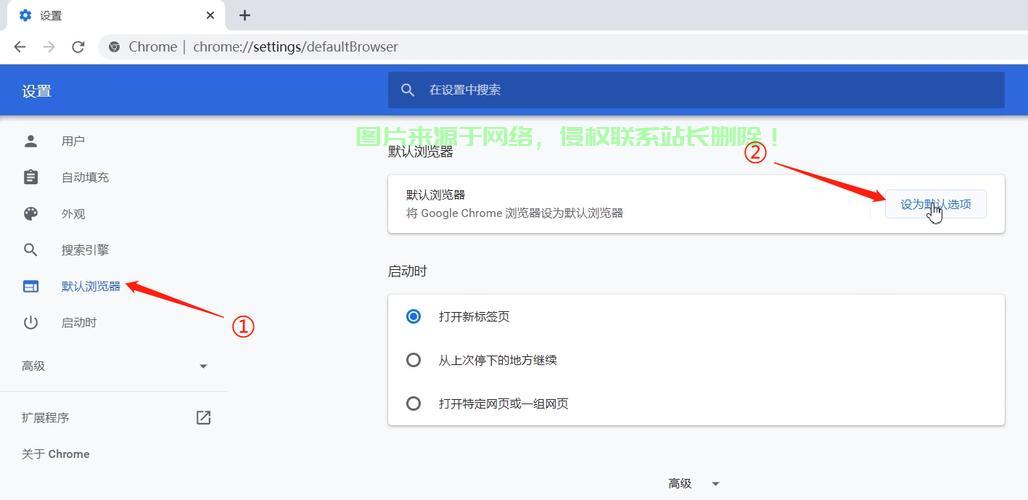Screen dimensions: 1028x500
Task: Open the 扩展程序 link
Action: coord(45,417)
